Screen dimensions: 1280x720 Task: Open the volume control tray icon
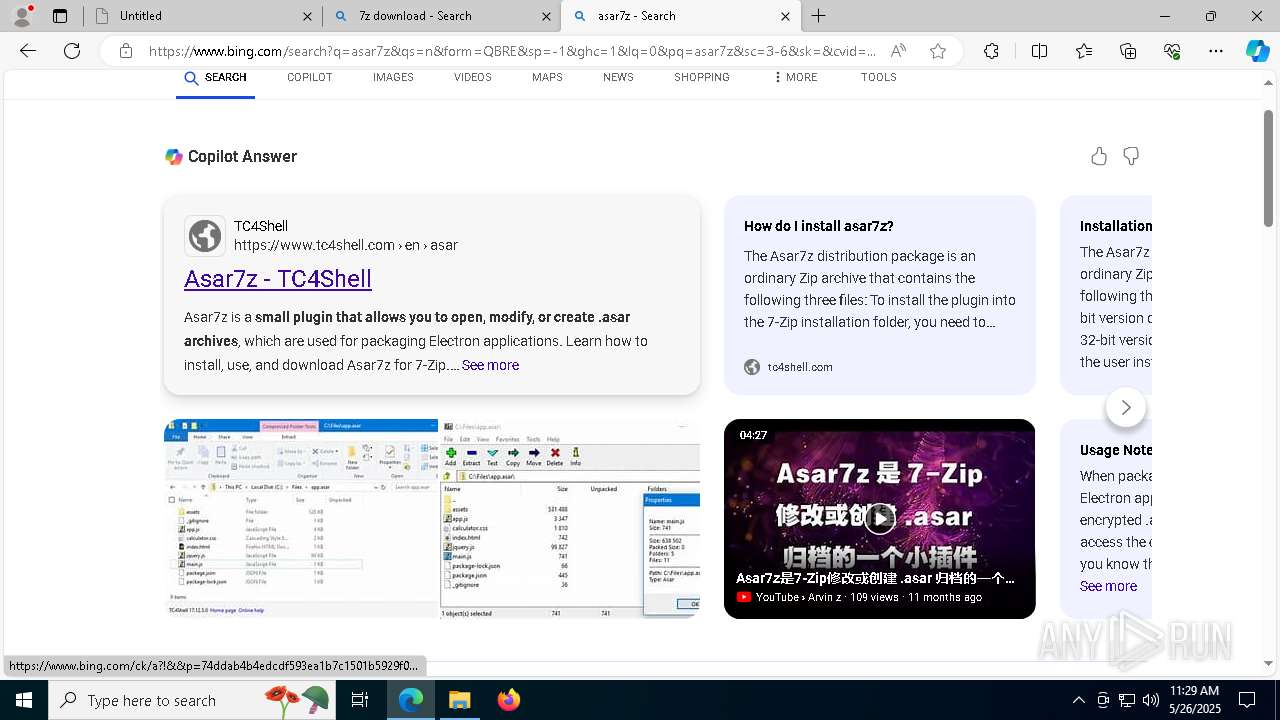click(x=1151, y=700)
